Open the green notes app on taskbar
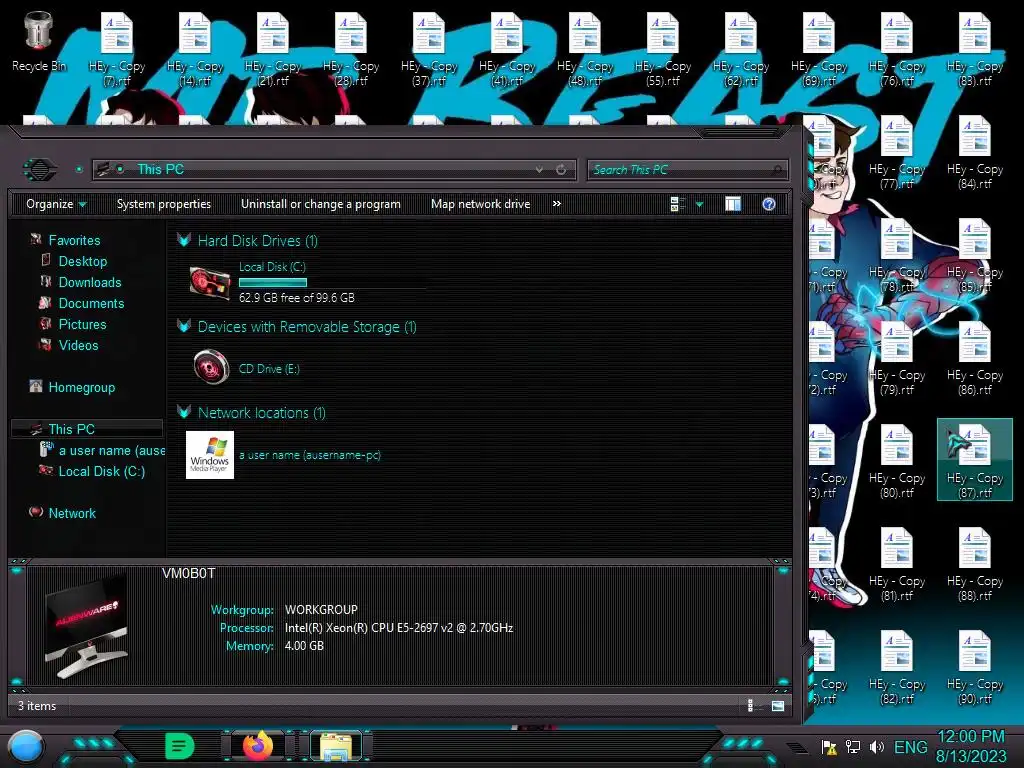 tap(179, 746)
